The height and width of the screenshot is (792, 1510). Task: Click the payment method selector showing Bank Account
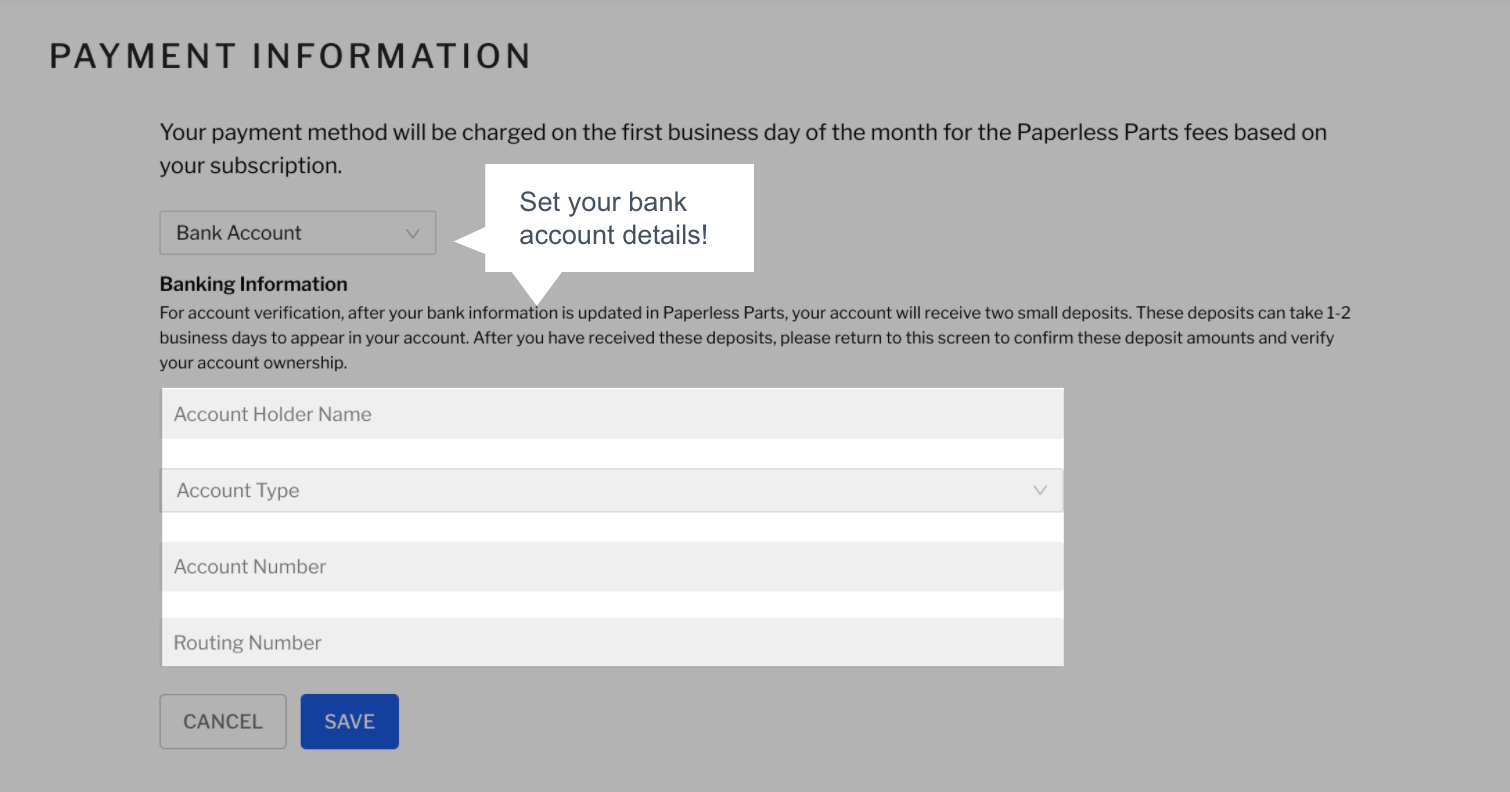click(x=297, y=232)
